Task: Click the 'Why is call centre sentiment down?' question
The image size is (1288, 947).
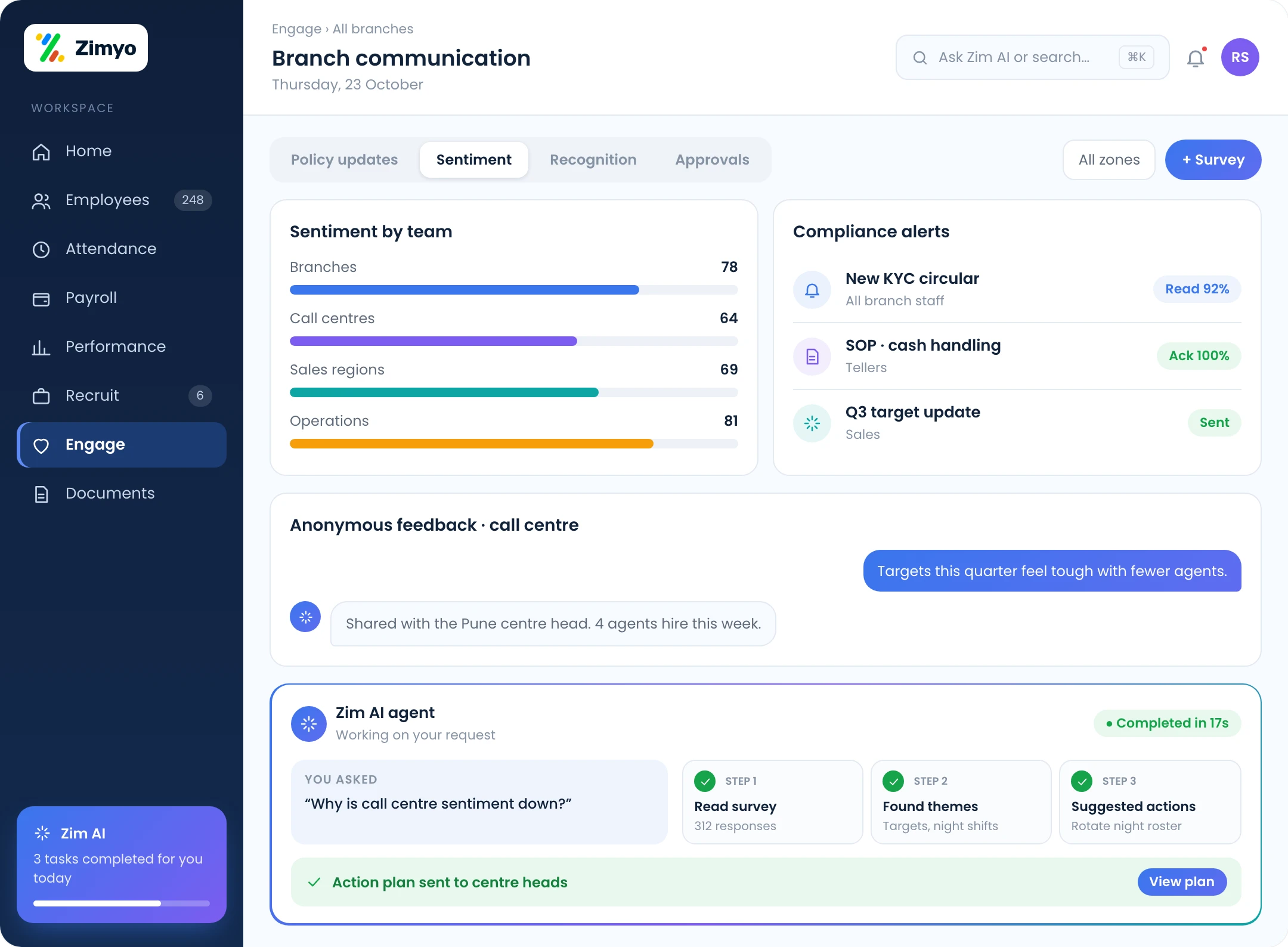Action: pos(438,804)
